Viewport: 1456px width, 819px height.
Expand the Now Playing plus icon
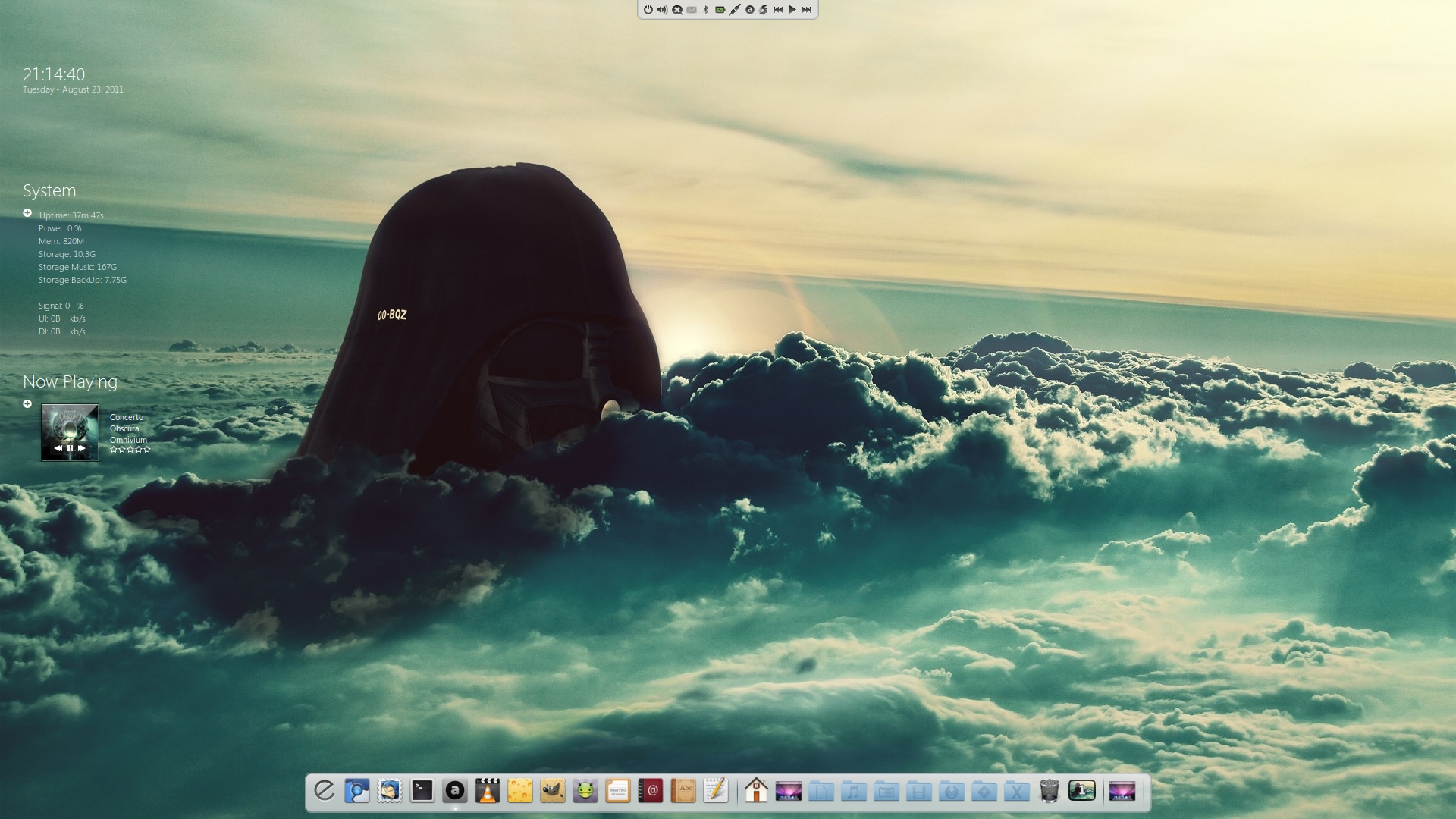coord(27,403)
